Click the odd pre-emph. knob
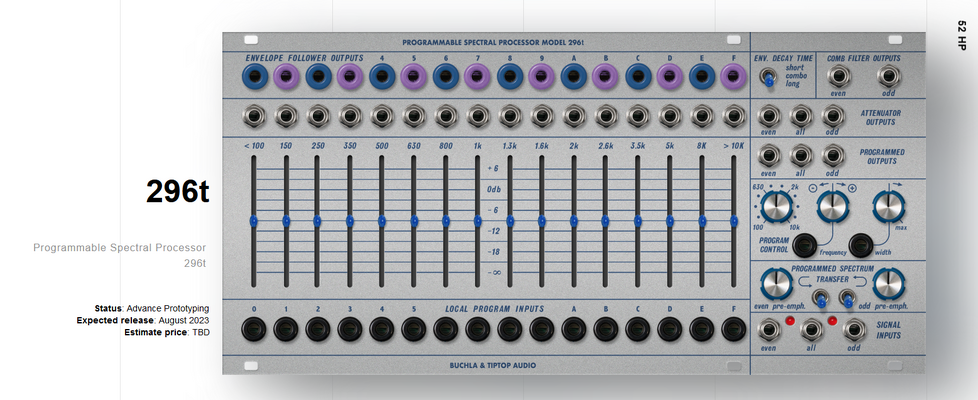 pos(888,283)
